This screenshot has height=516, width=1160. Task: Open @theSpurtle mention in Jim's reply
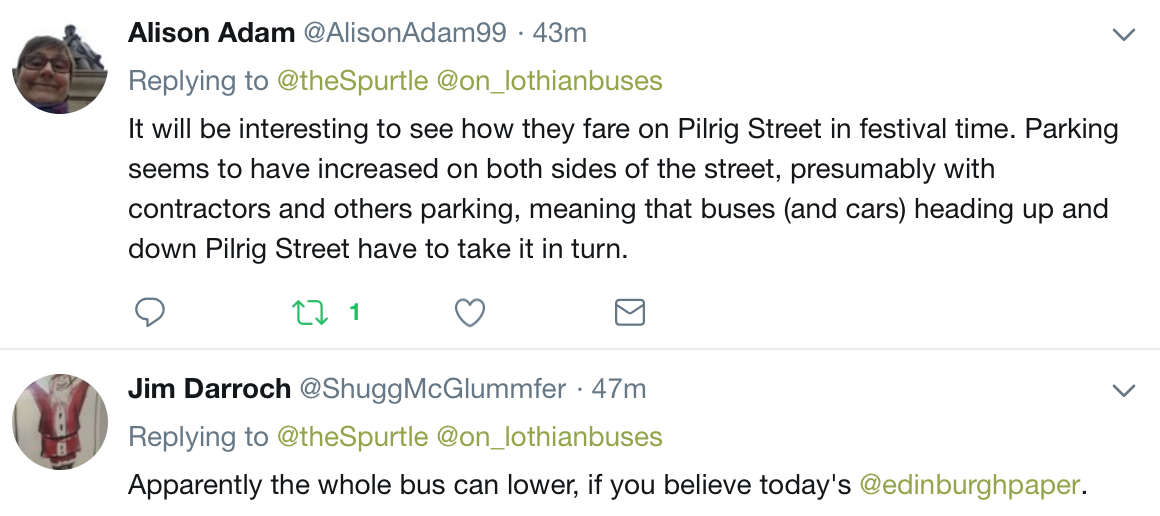352,437
